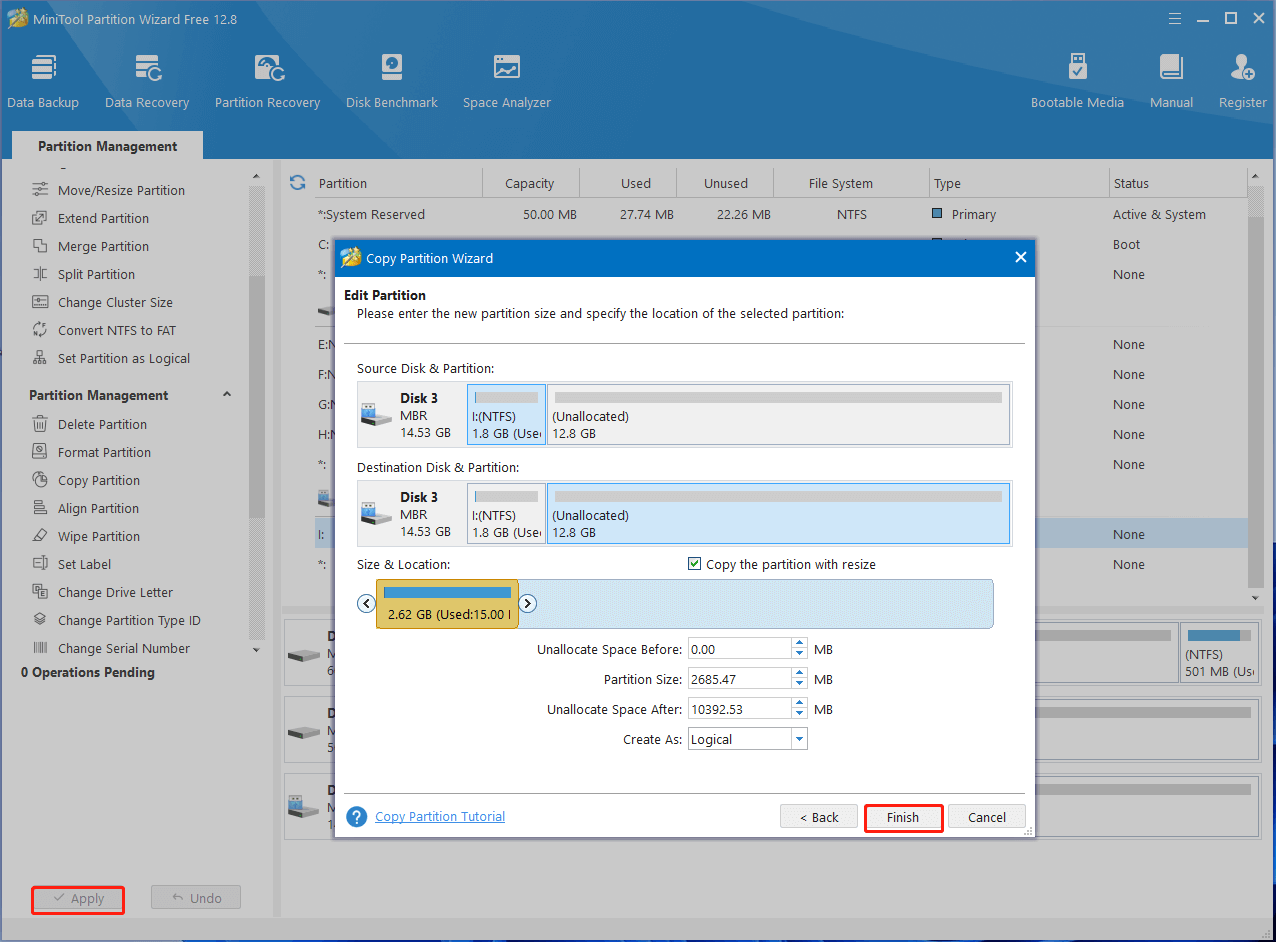Open the Copy Partition Tutorial link
This screenshot has height=942, width=1276.
tap(440, 817)
